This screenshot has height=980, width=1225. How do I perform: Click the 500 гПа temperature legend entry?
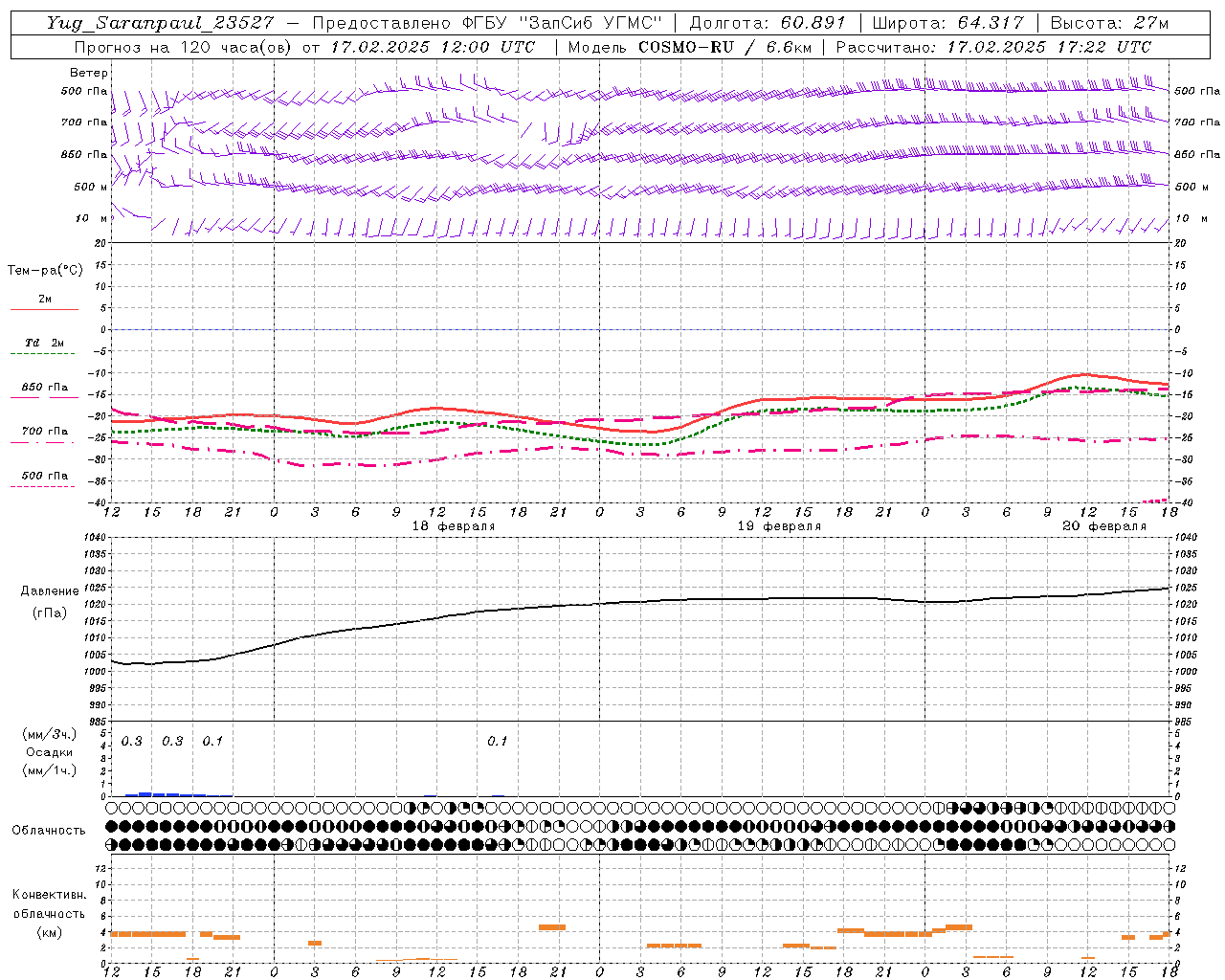45,476
